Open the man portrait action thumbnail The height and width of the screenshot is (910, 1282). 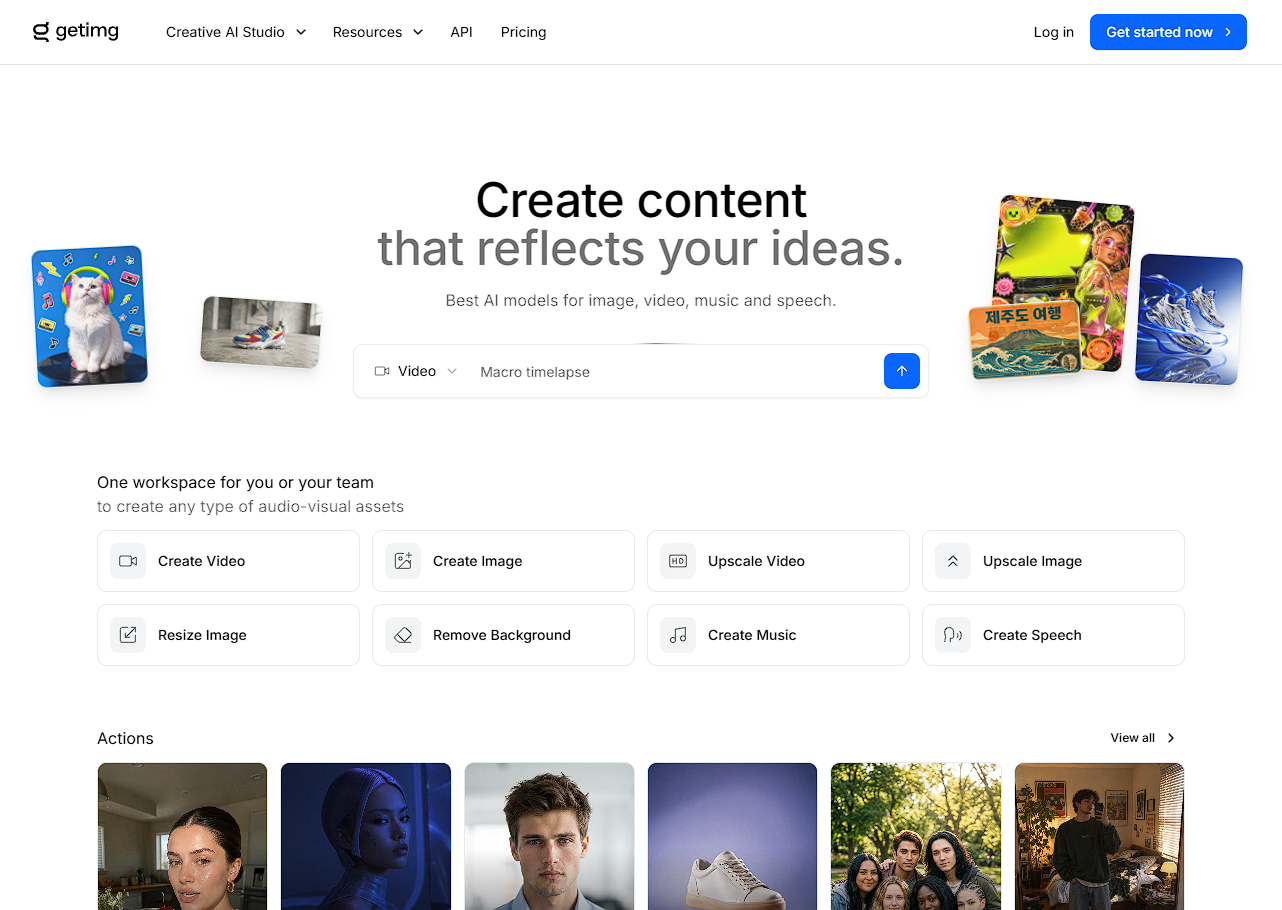pos(549,836)
